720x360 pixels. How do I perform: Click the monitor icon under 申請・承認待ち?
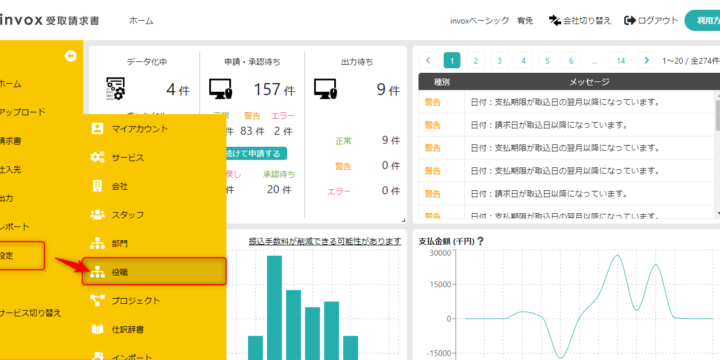pyautogui.click(x=221, y=89)
